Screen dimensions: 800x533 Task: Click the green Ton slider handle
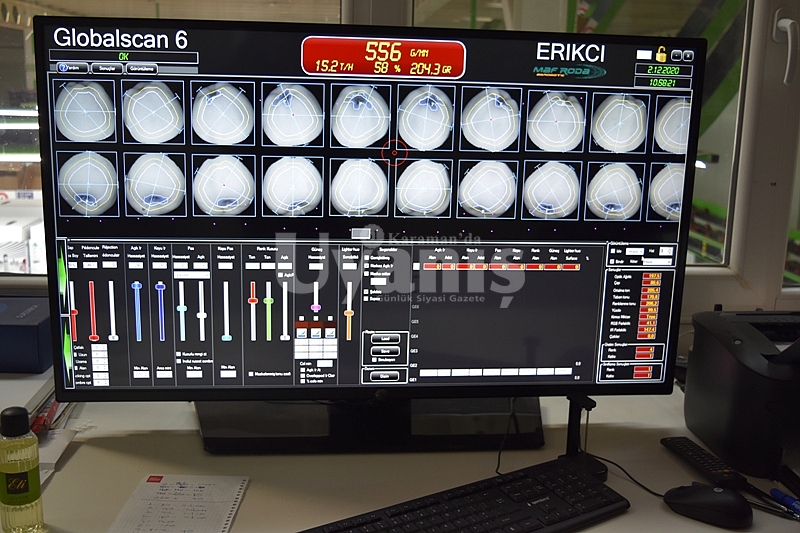(x=268, y=300)
